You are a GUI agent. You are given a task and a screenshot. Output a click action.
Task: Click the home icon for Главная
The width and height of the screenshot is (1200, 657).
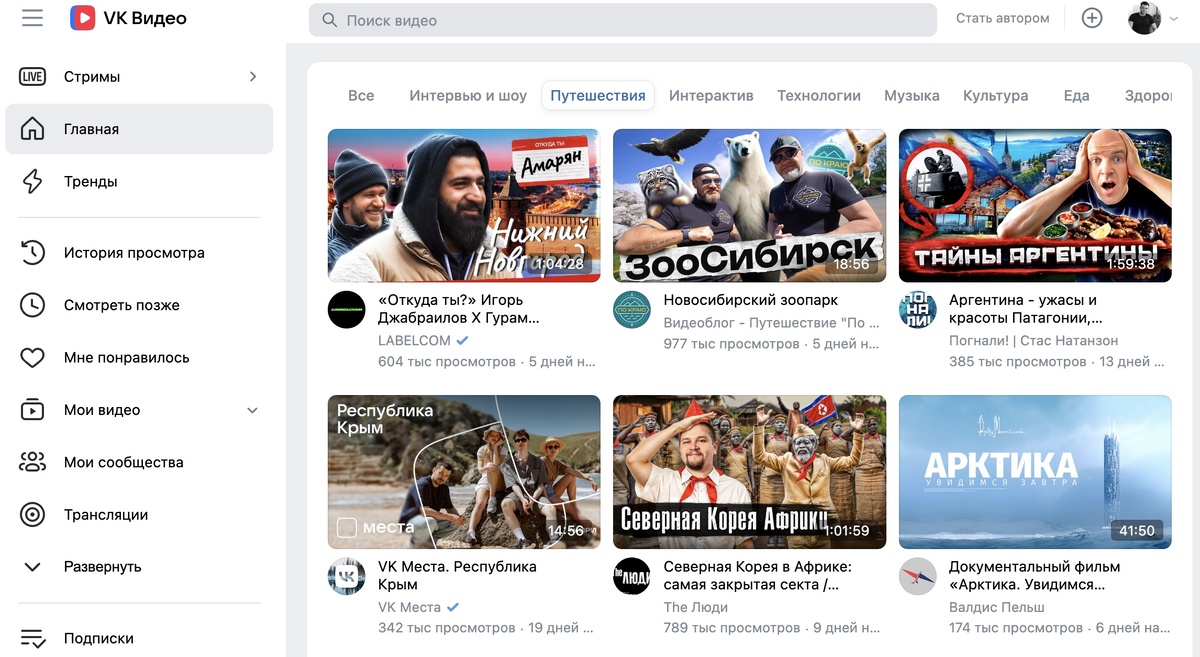[x=33, y=129]
